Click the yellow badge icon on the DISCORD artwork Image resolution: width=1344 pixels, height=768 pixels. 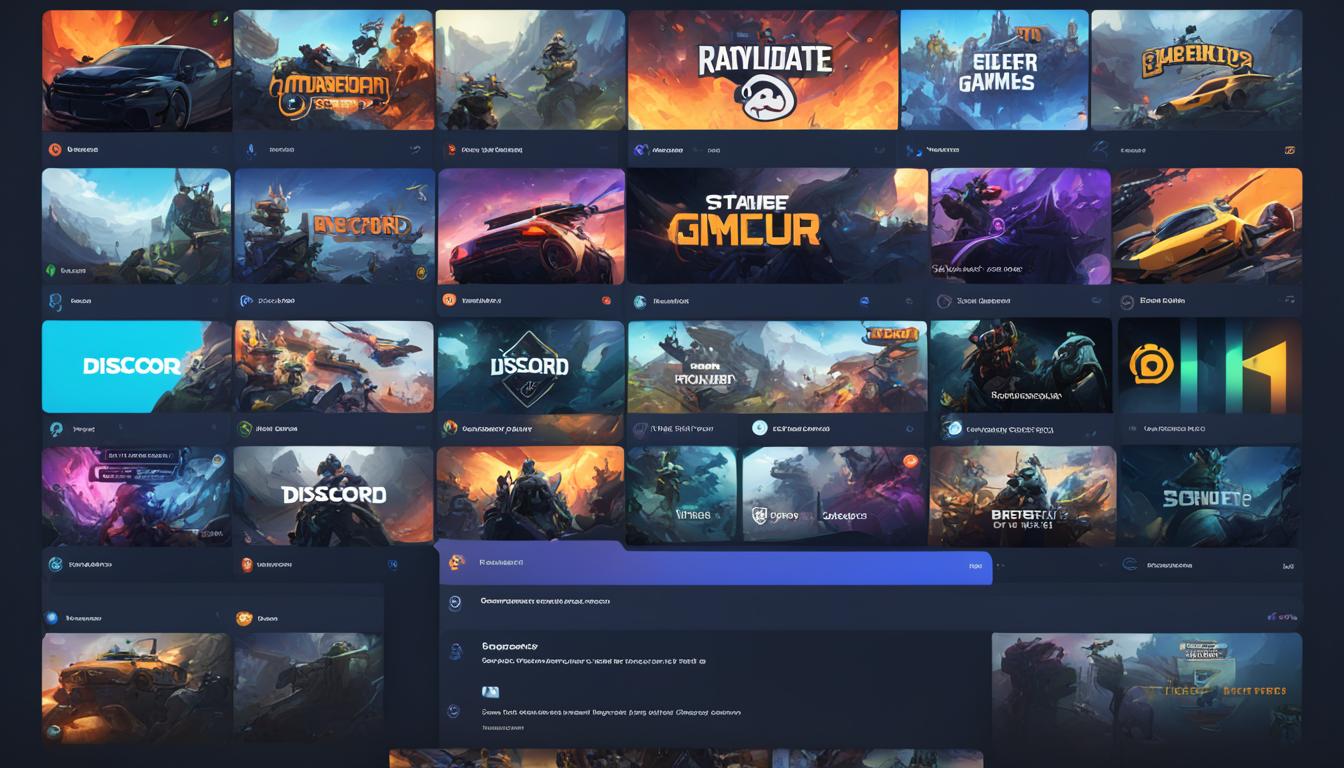point(422,271)
